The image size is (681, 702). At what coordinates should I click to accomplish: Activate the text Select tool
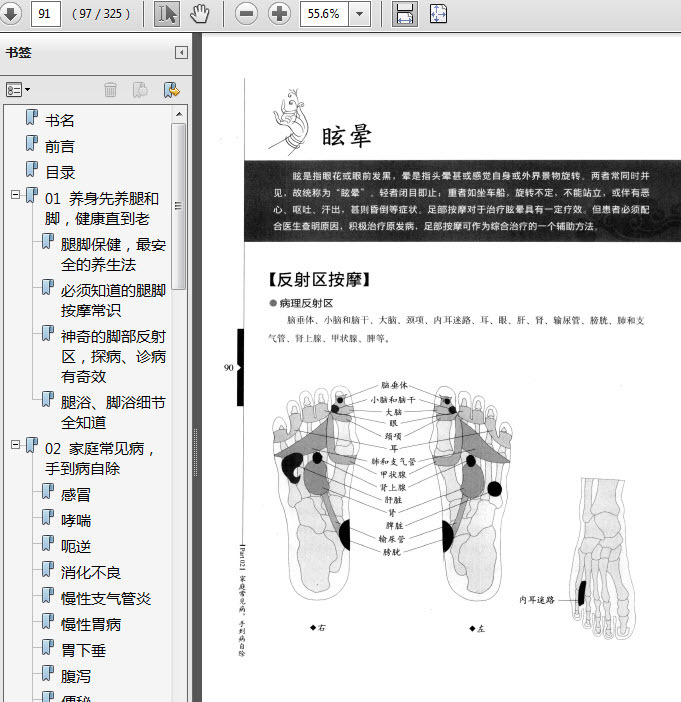[167, 14]
